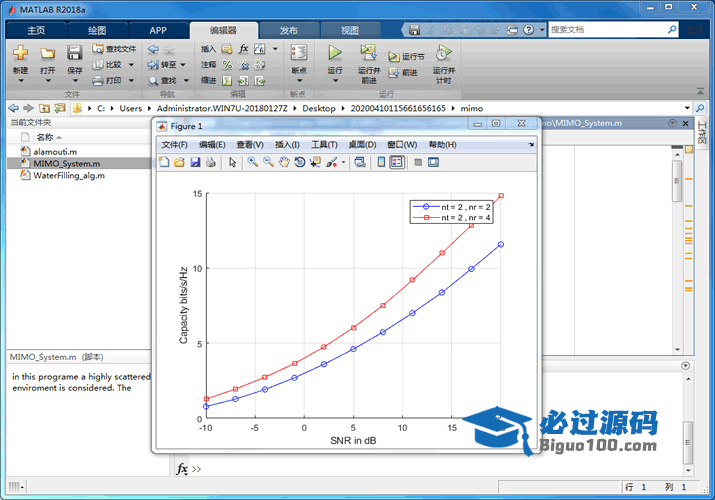
Task: Toggle the Insert Legend button in Figure toolbar
Action: coord(397,162)
